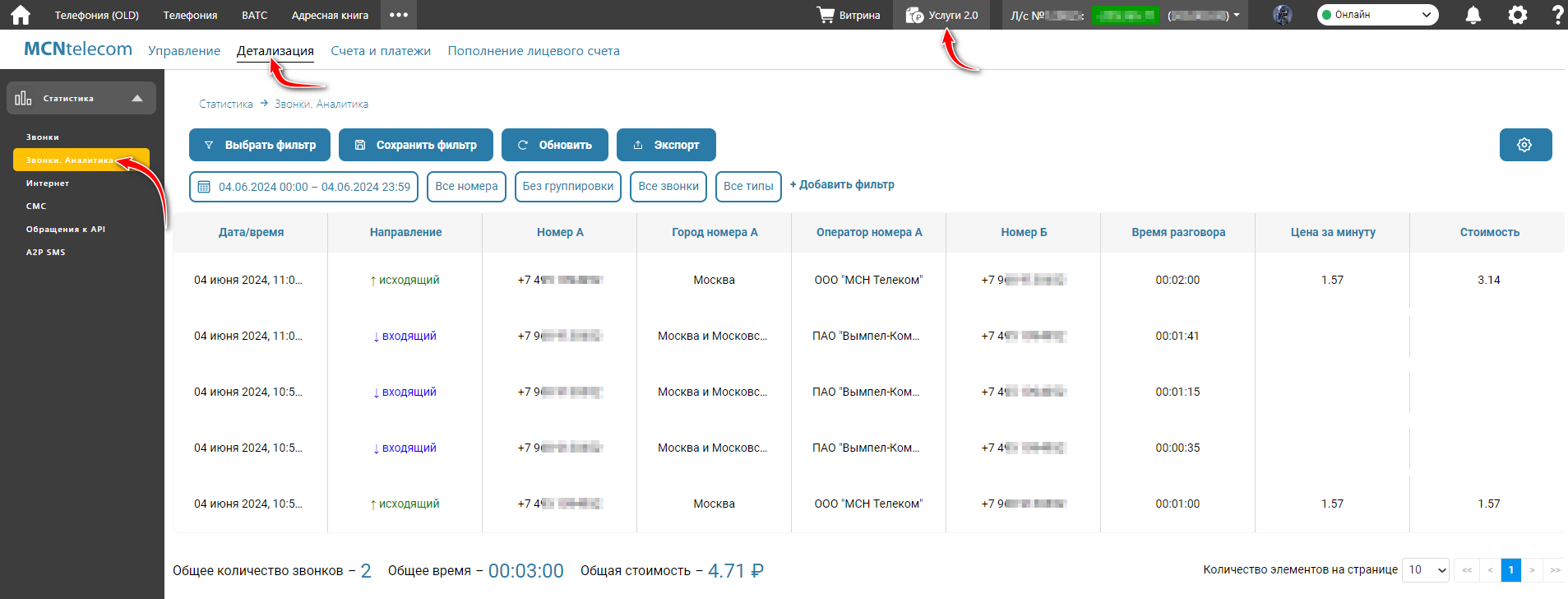Click Выбрать фильтр button

[260, 145]
